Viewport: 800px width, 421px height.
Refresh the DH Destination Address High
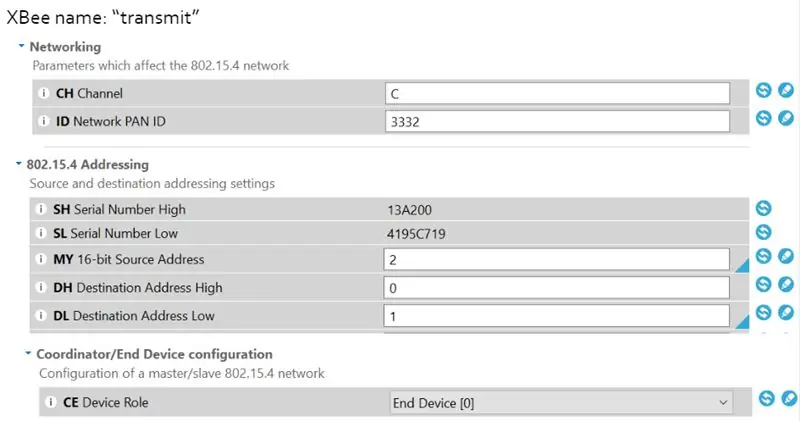pos(763,284)
